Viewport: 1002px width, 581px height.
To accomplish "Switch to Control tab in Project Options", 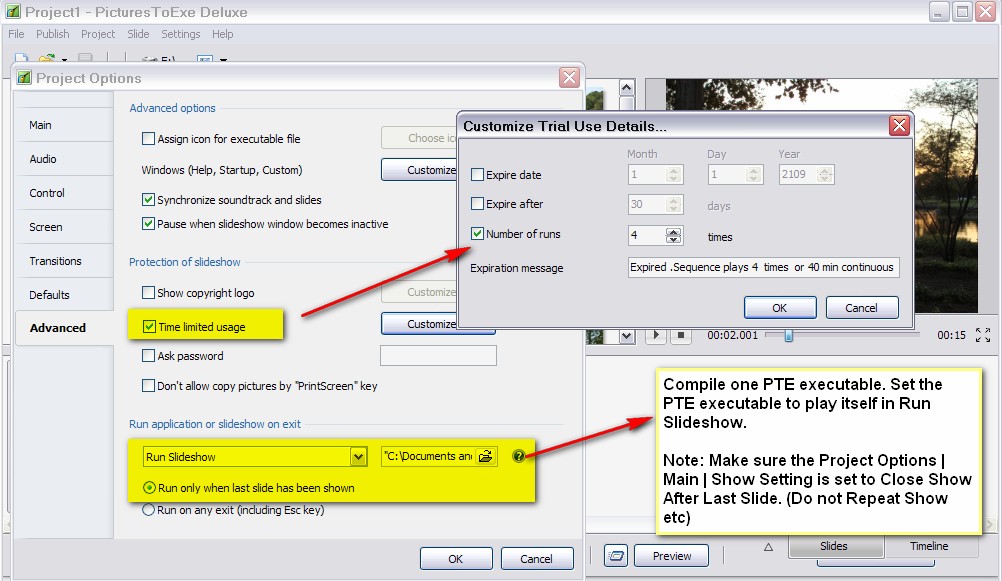I will [64, 192].
